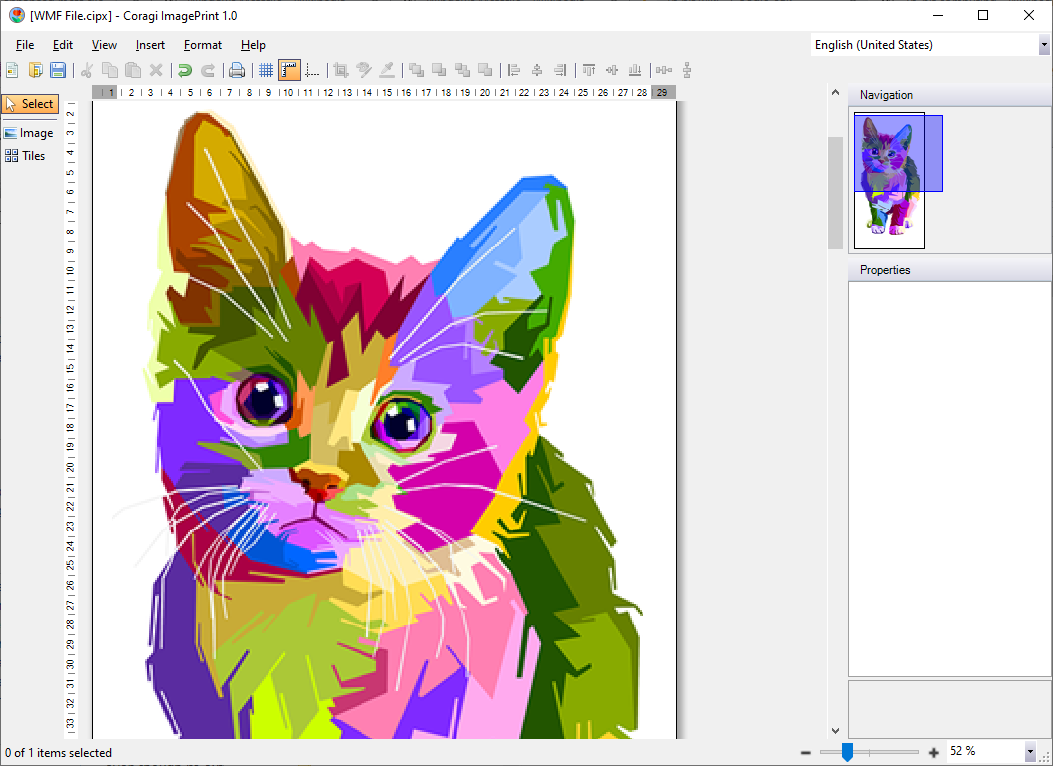
Task: Open a file using the folder icon
Action: (35, 70)
